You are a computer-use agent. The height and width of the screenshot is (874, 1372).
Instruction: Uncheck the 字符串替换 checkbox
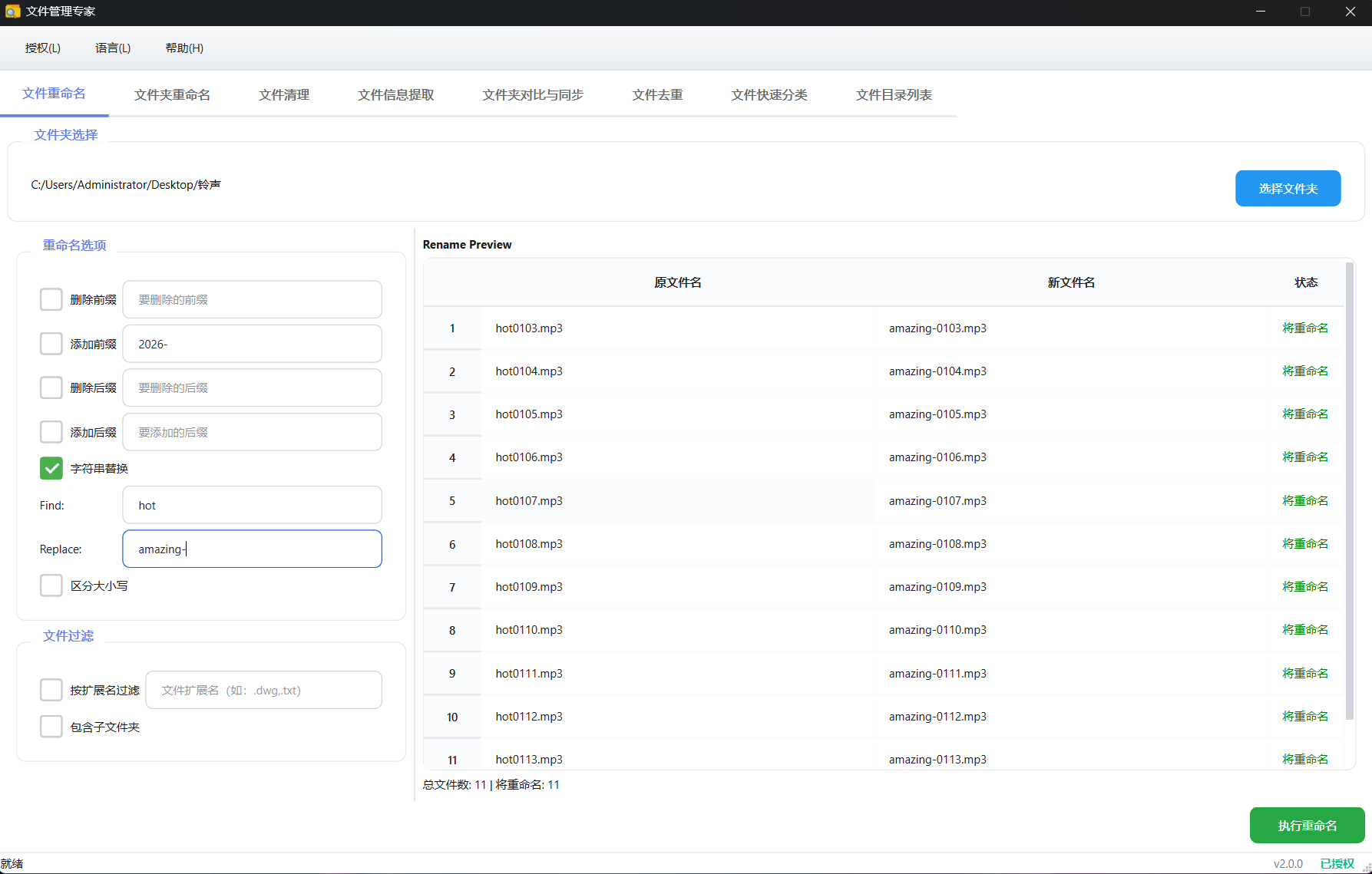click(51, 468)
